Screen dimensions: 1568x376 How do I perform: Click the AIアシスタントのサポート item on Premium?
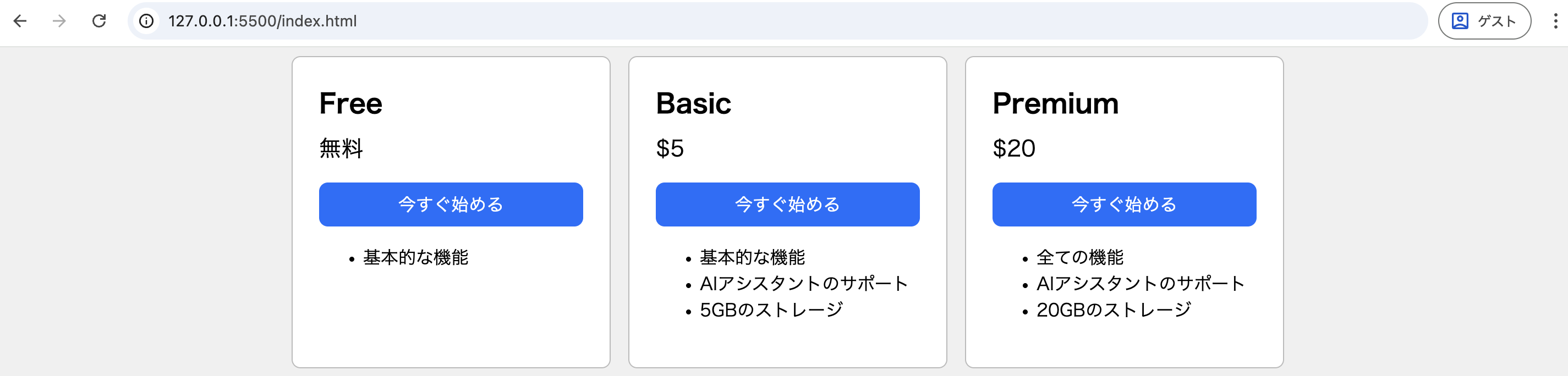tap(1139, 283)
